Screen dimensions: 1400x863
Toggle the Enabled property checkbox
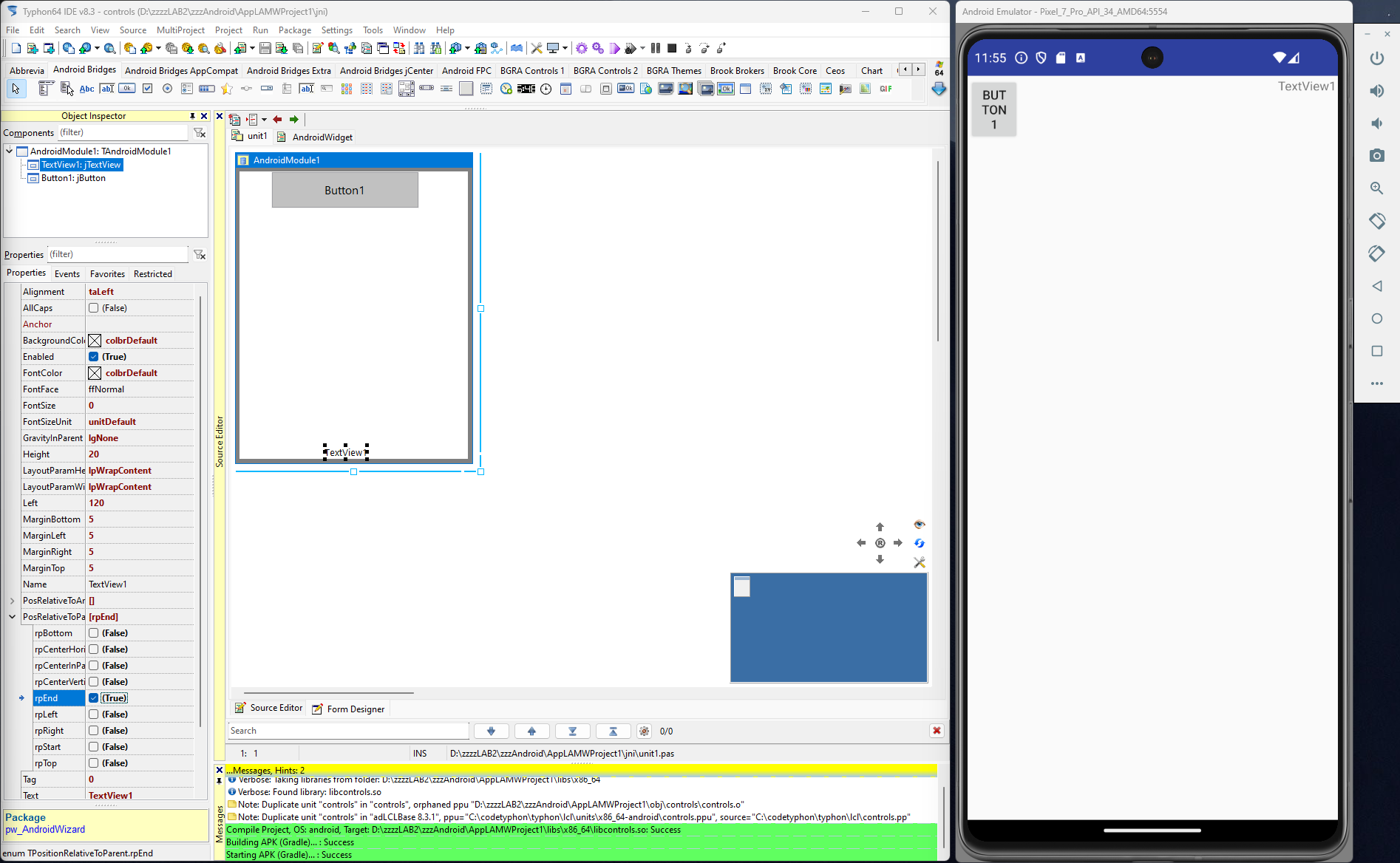pyautogui.click(x=94, y=357)
